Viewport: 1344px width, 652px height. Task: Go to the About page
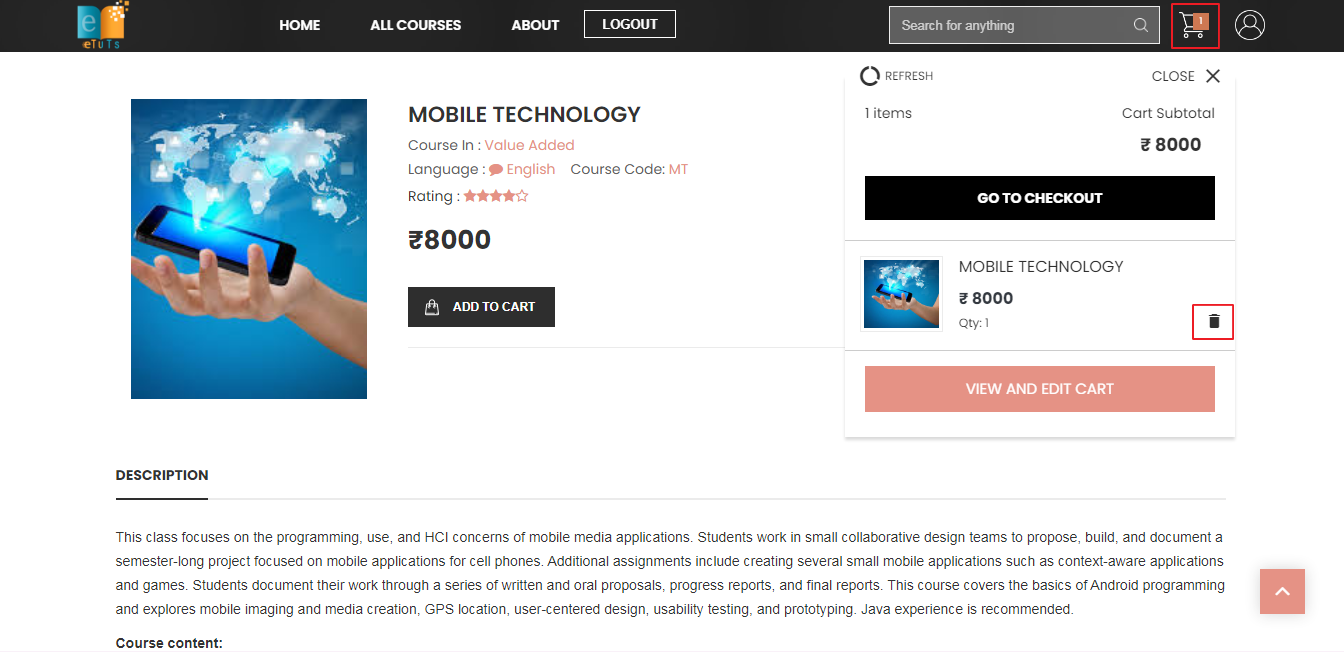tap(535, 25)
